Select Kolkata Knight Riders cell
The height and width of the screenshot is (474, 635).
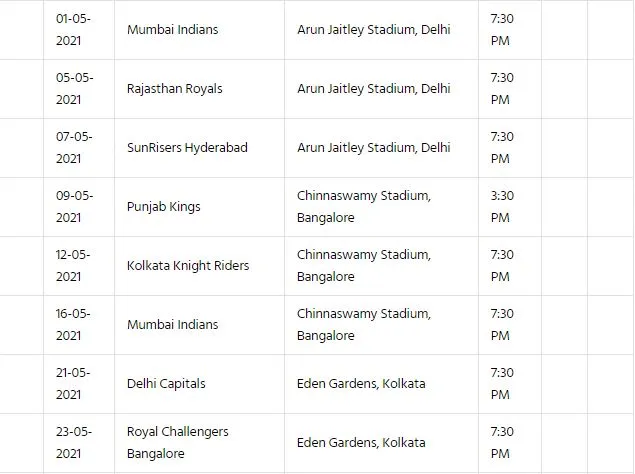coord(199,266)
